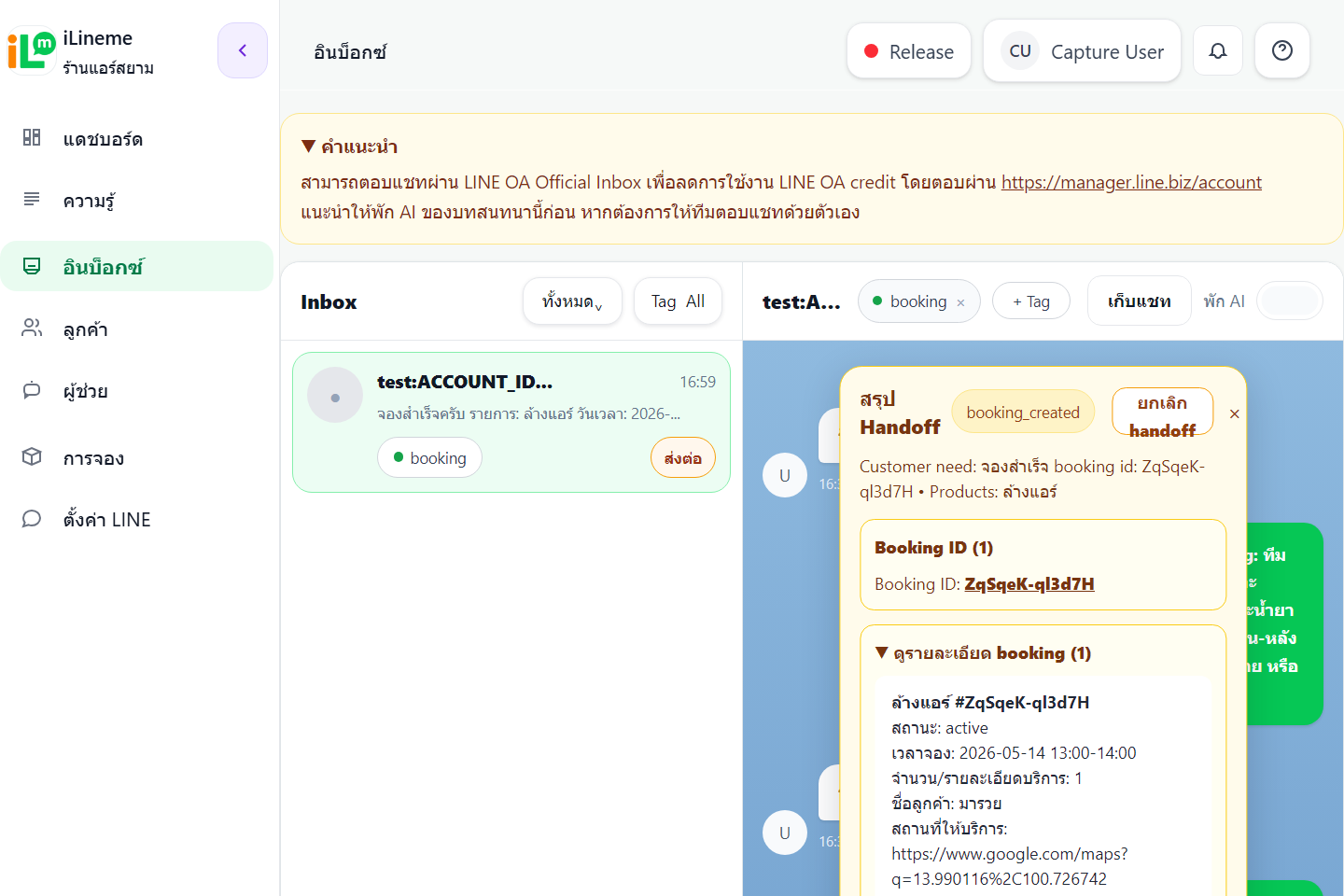Open the ทั้งหมด filter dropdown
The width and height of the screenshot is (1344, 896).
coord(572,301)
